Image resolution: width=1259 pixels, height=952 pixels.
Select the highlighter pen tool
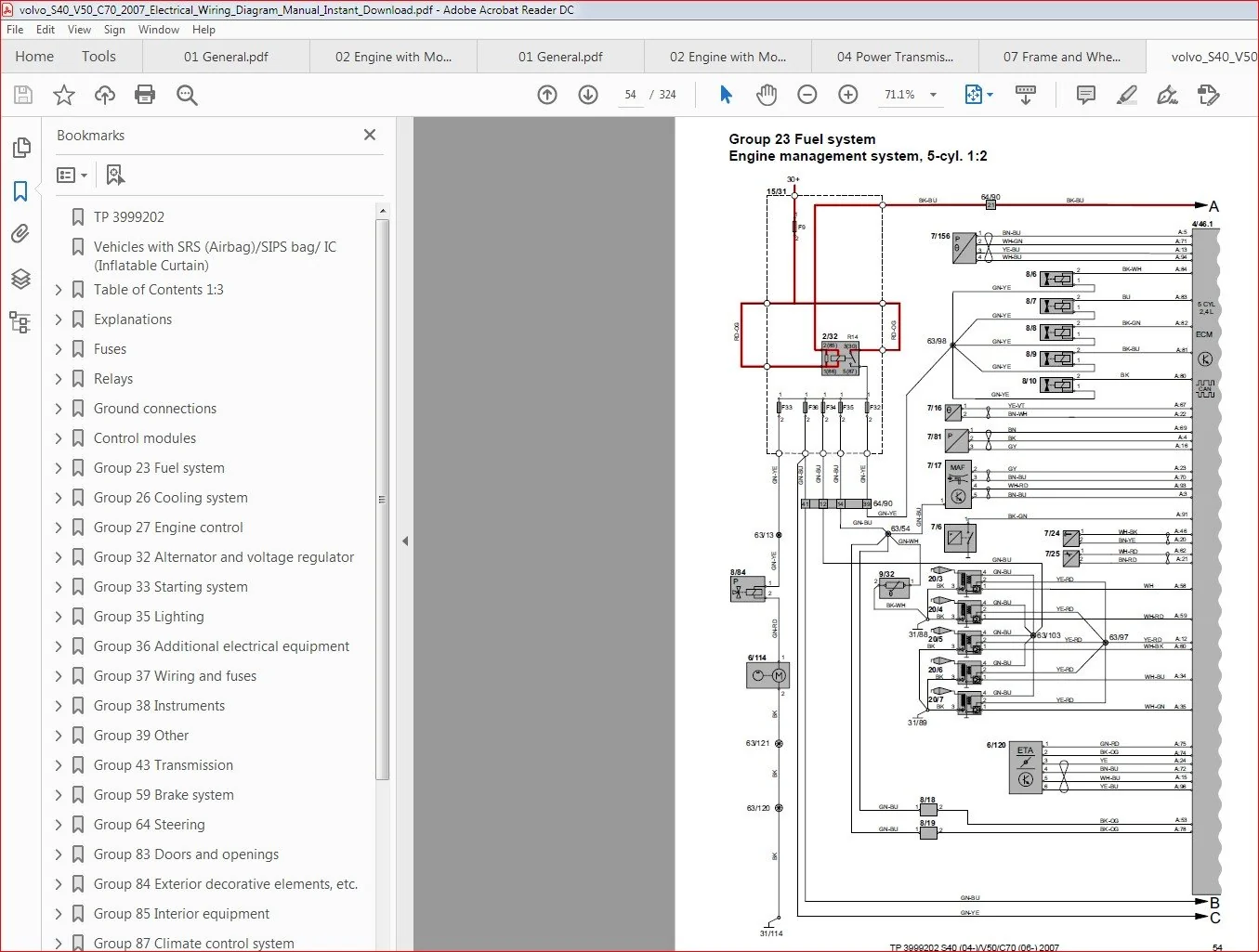[1126, 95]
